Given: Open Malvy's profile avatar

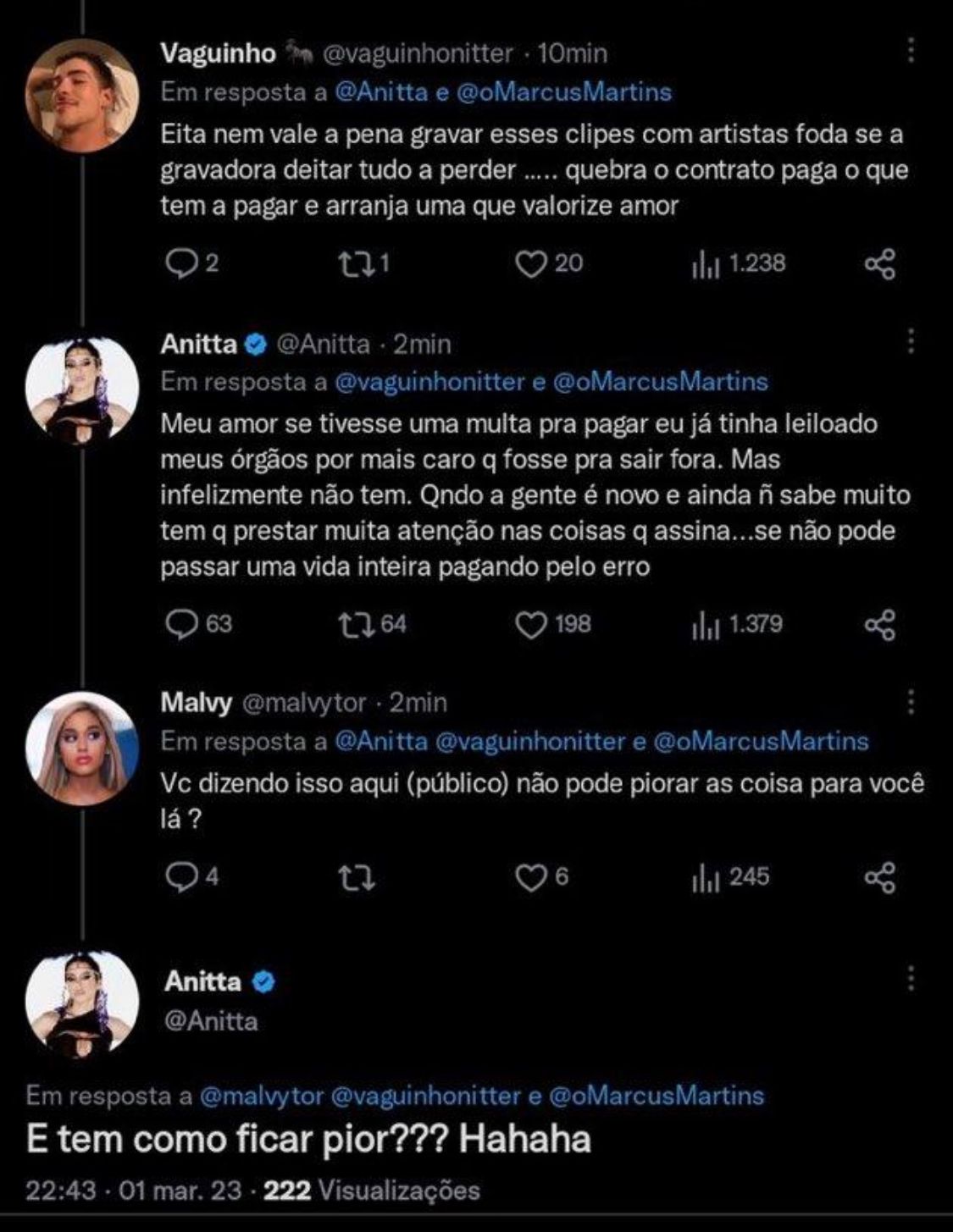Looking at the screenshot, I should (82, 749).
